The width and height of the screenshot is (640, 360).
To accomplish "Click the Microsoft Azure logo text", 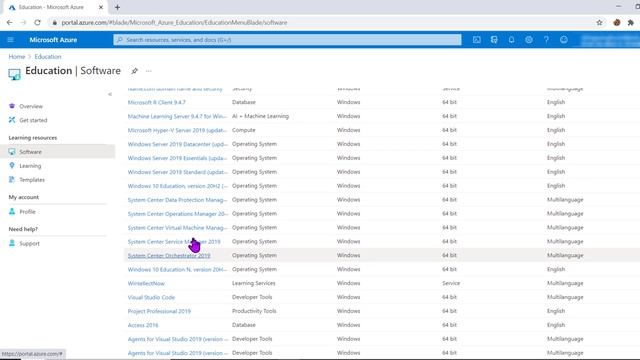I will (53, 40).
